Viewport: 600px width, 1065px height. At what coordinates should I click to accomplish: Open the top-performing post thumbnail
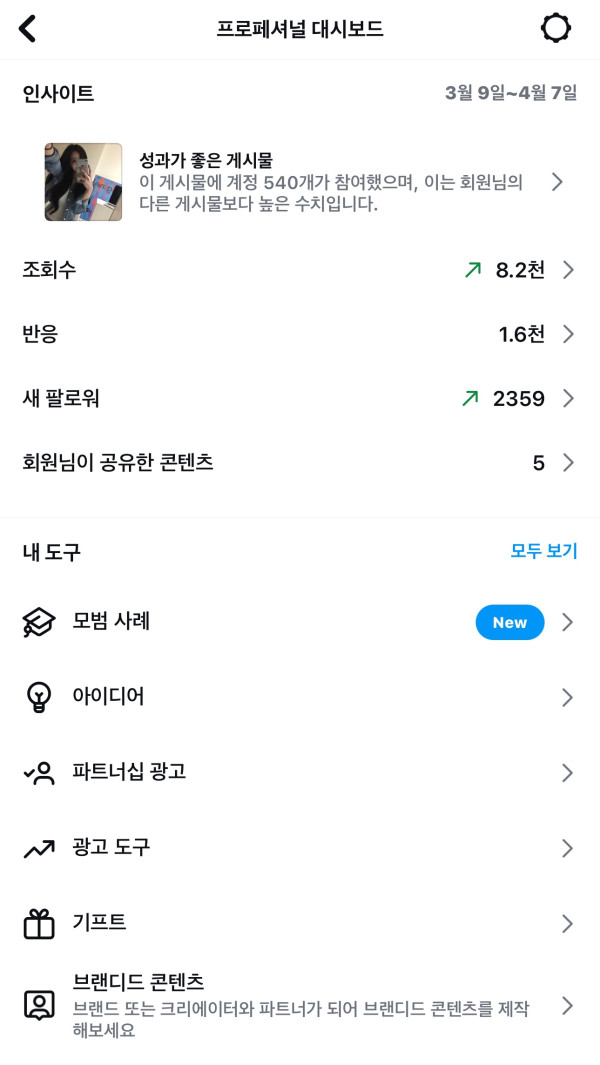[83, 182]
